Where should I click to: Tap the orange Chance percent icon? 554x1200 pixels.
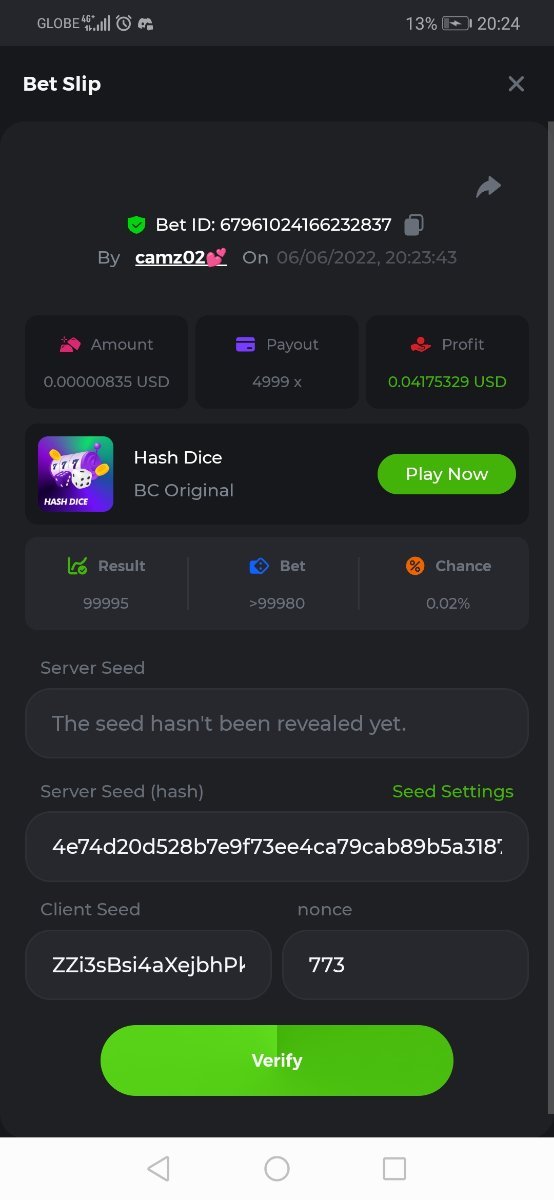415,566
